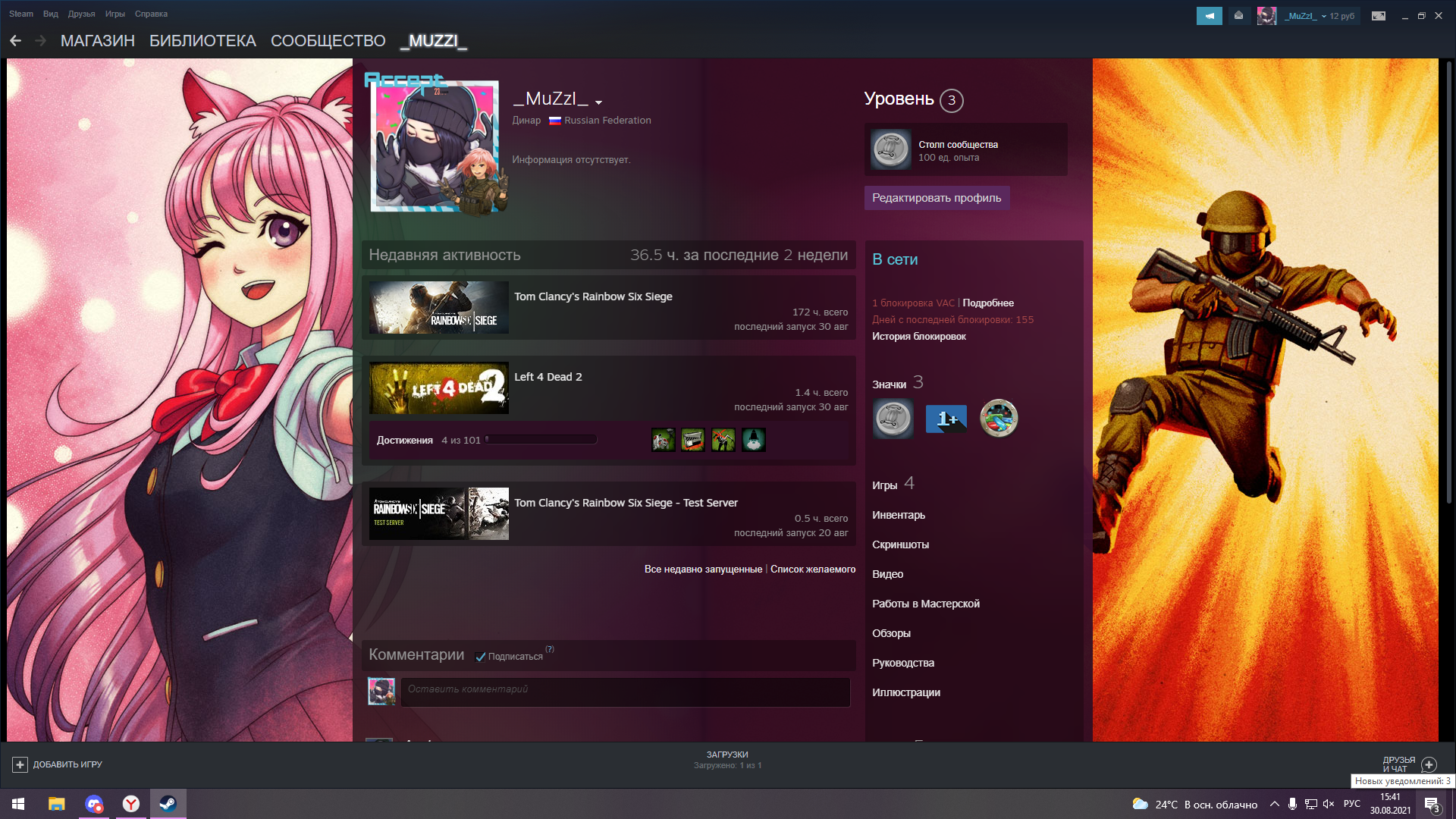This screenshot has height=819, width=1456.
Task: Open Видео link in sidebar
Action: 887,574
